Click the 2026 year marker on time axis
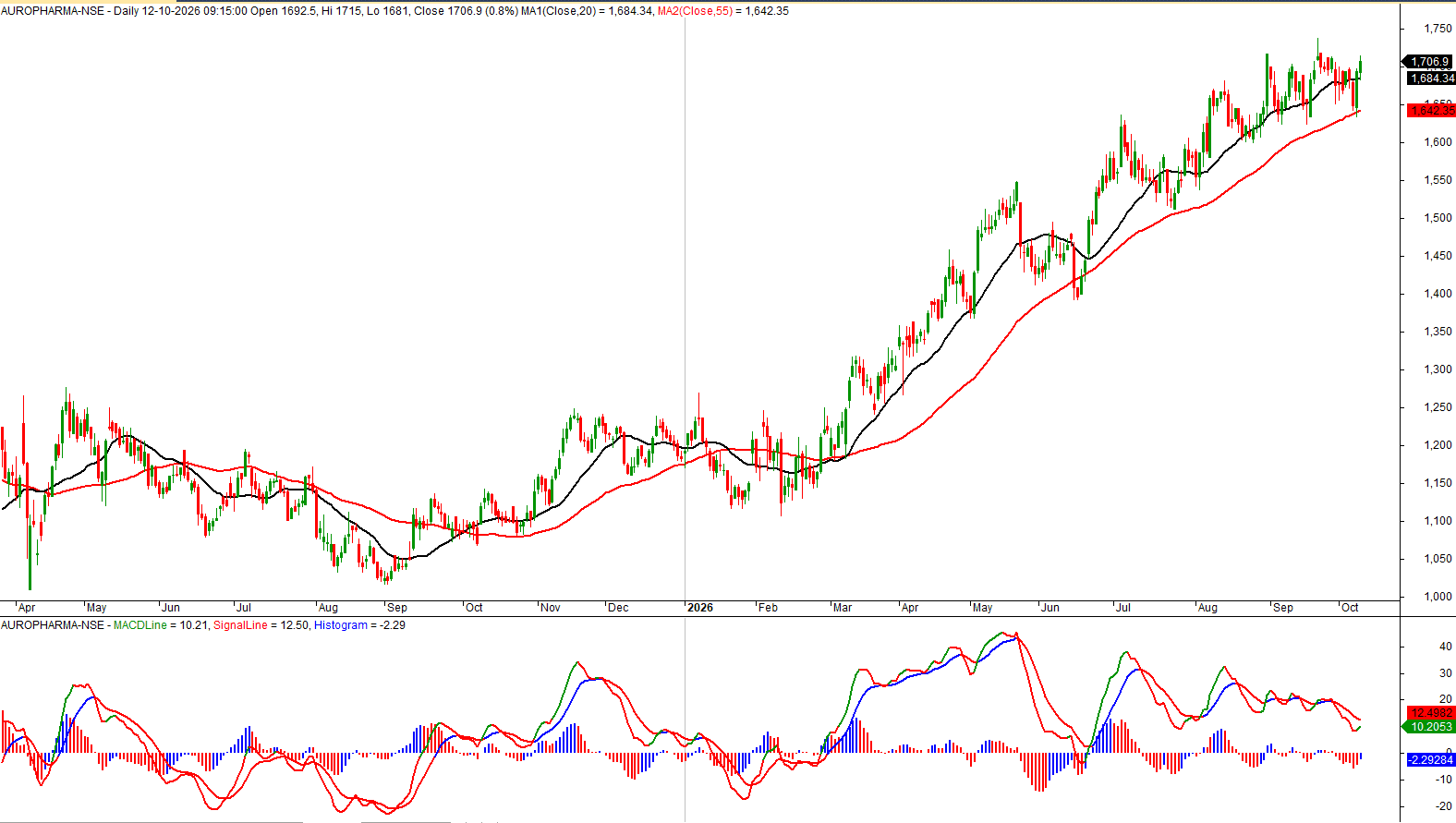Viewport: 1456px width, 823px height. (x=700, y=608)
